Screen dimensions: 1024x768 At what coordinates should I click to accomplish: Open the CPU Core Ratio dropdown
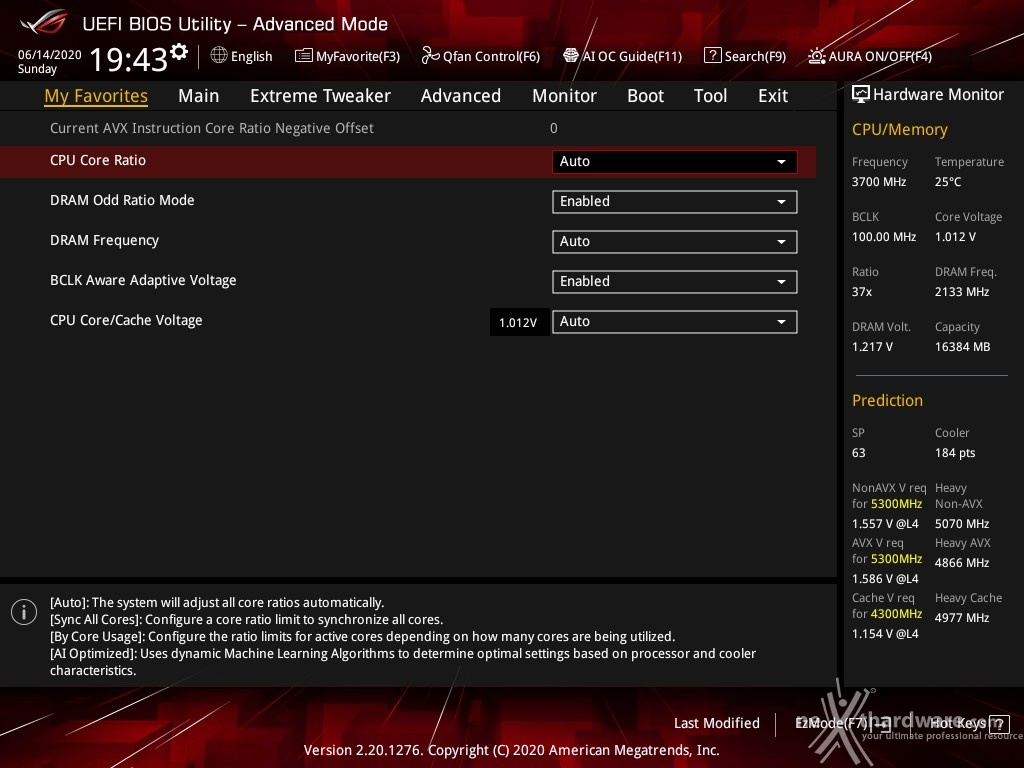[x=674, y=161]
